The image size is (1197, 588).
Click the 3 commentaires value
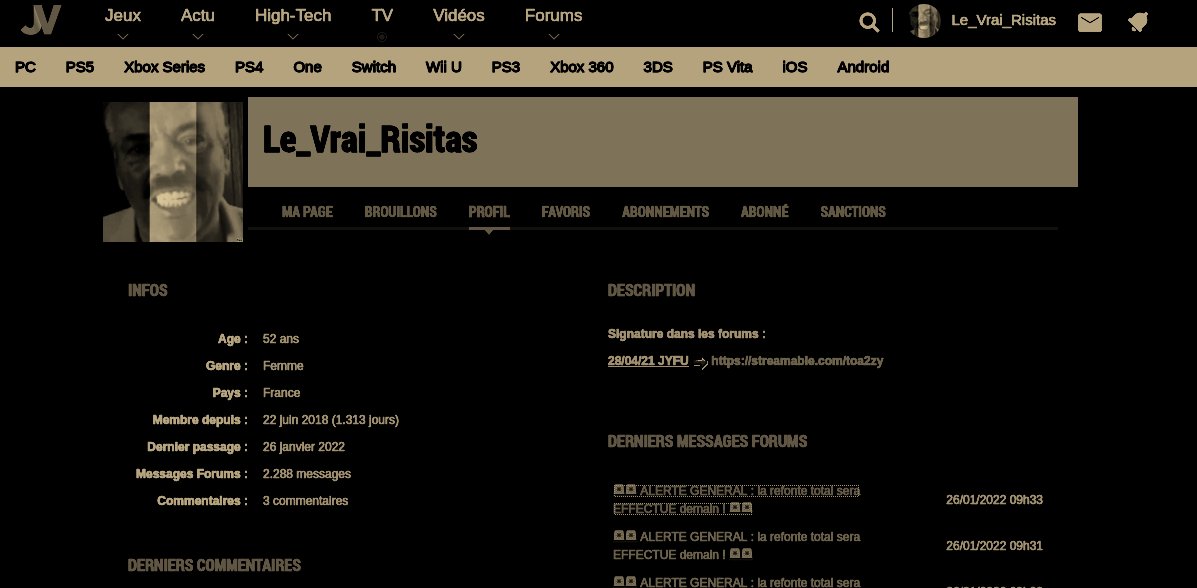click(x=305, y=501)
